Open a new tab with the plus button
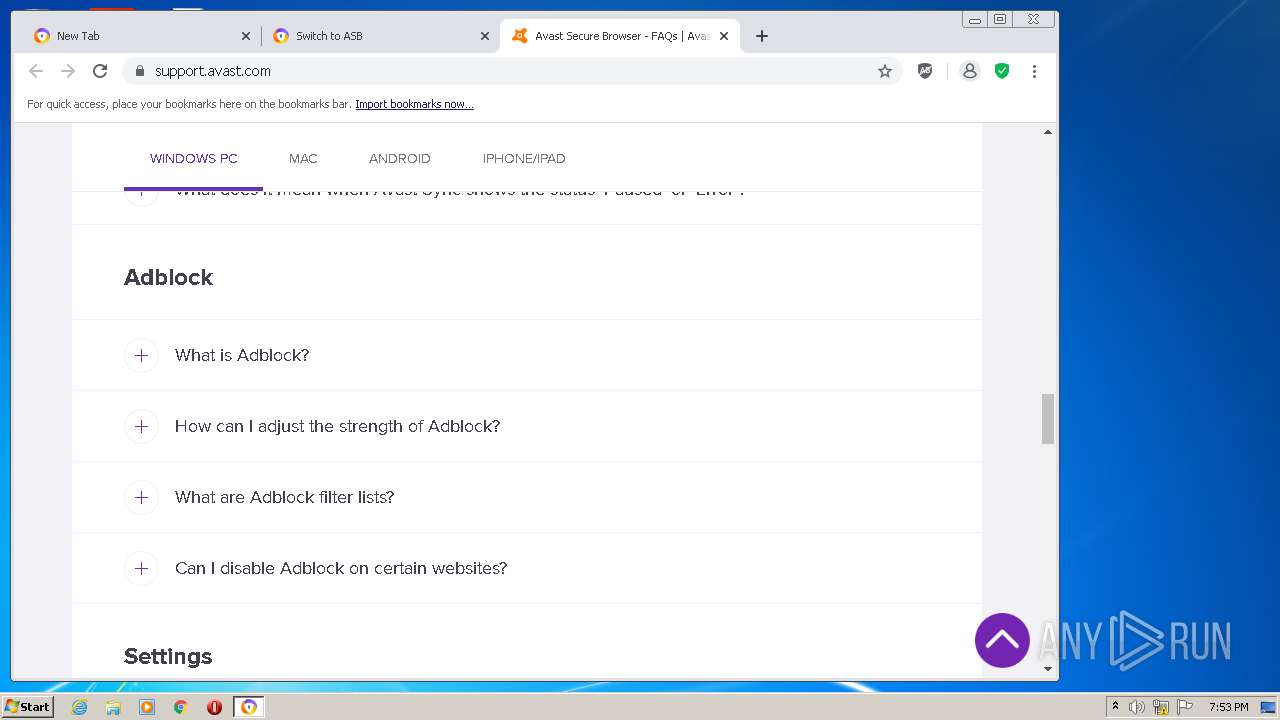The image size is (1280, 720). pyautogui.click(x=762, y=36)
